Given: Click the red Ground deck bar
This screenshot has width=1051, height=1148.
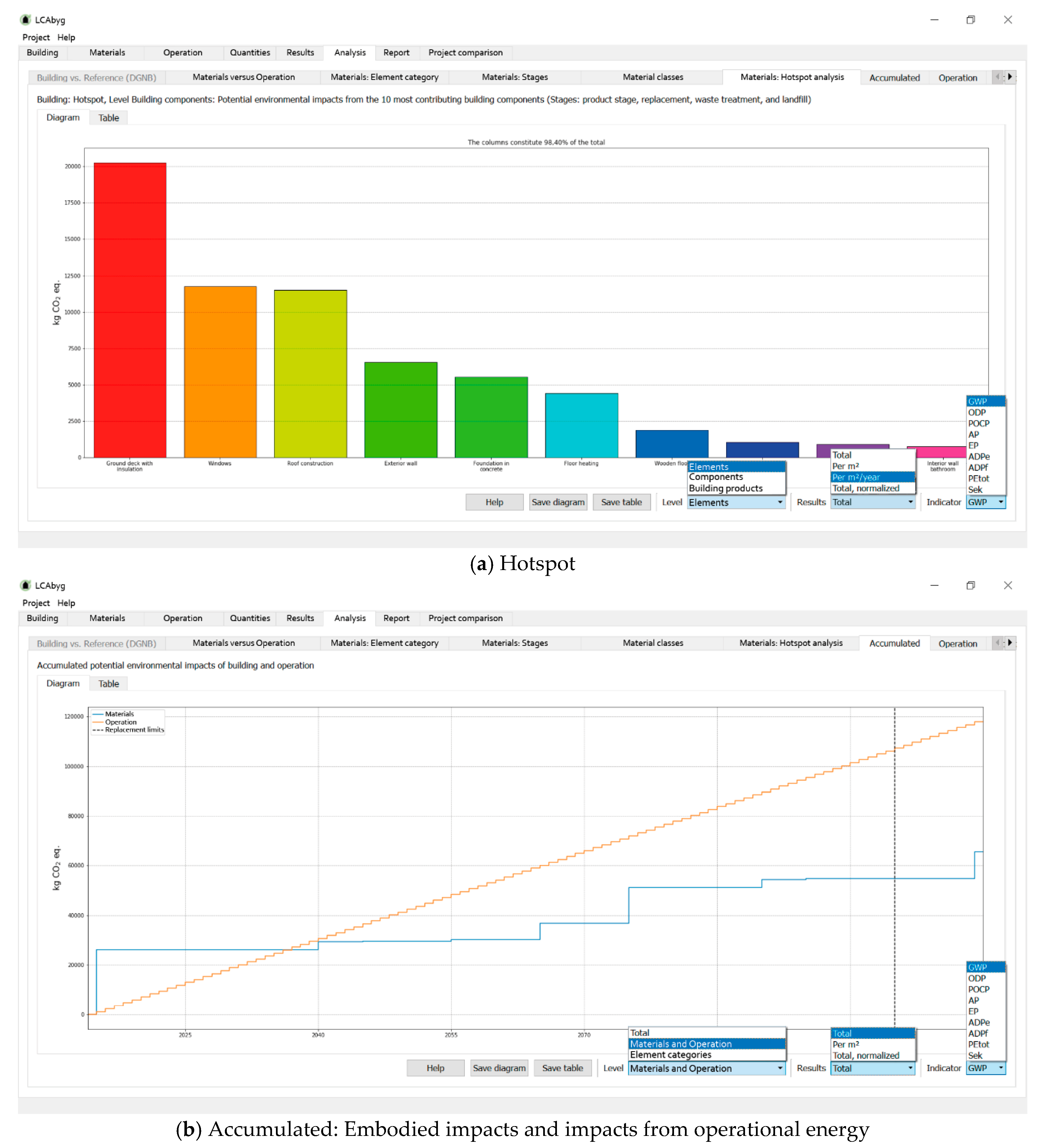Looking at the screenshot, I should point(130,310).
